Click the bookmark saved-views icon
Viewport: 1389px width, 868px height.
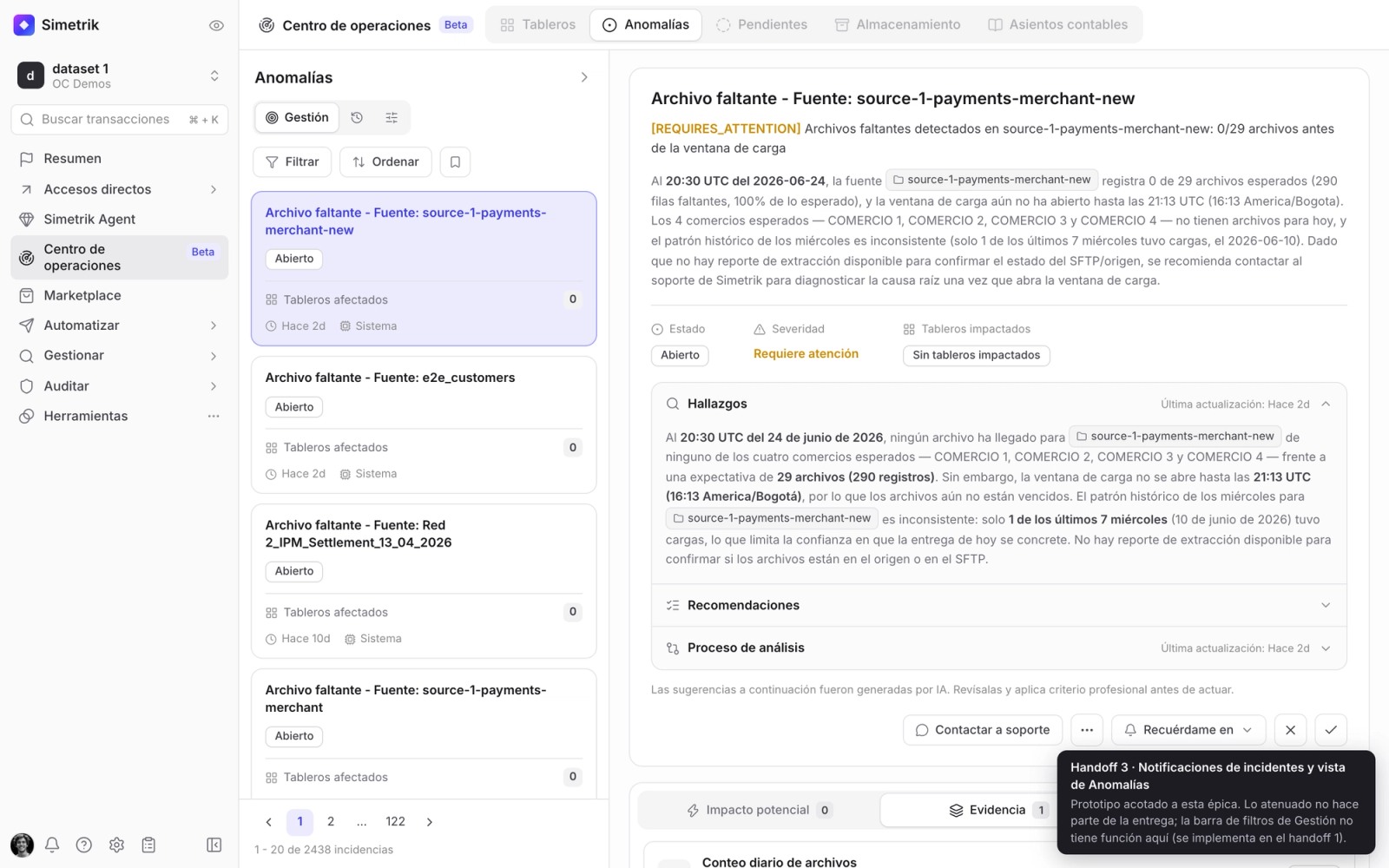click(x=455, y=162)
